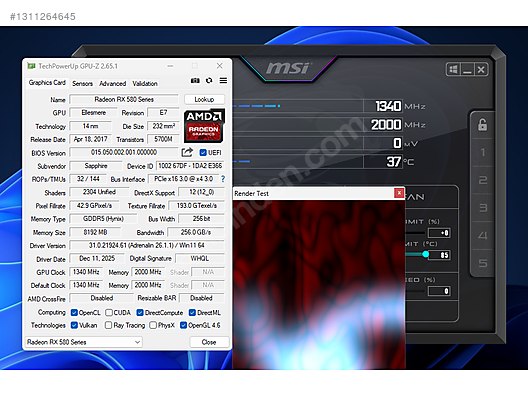Click the Driver Version field value

147,245
